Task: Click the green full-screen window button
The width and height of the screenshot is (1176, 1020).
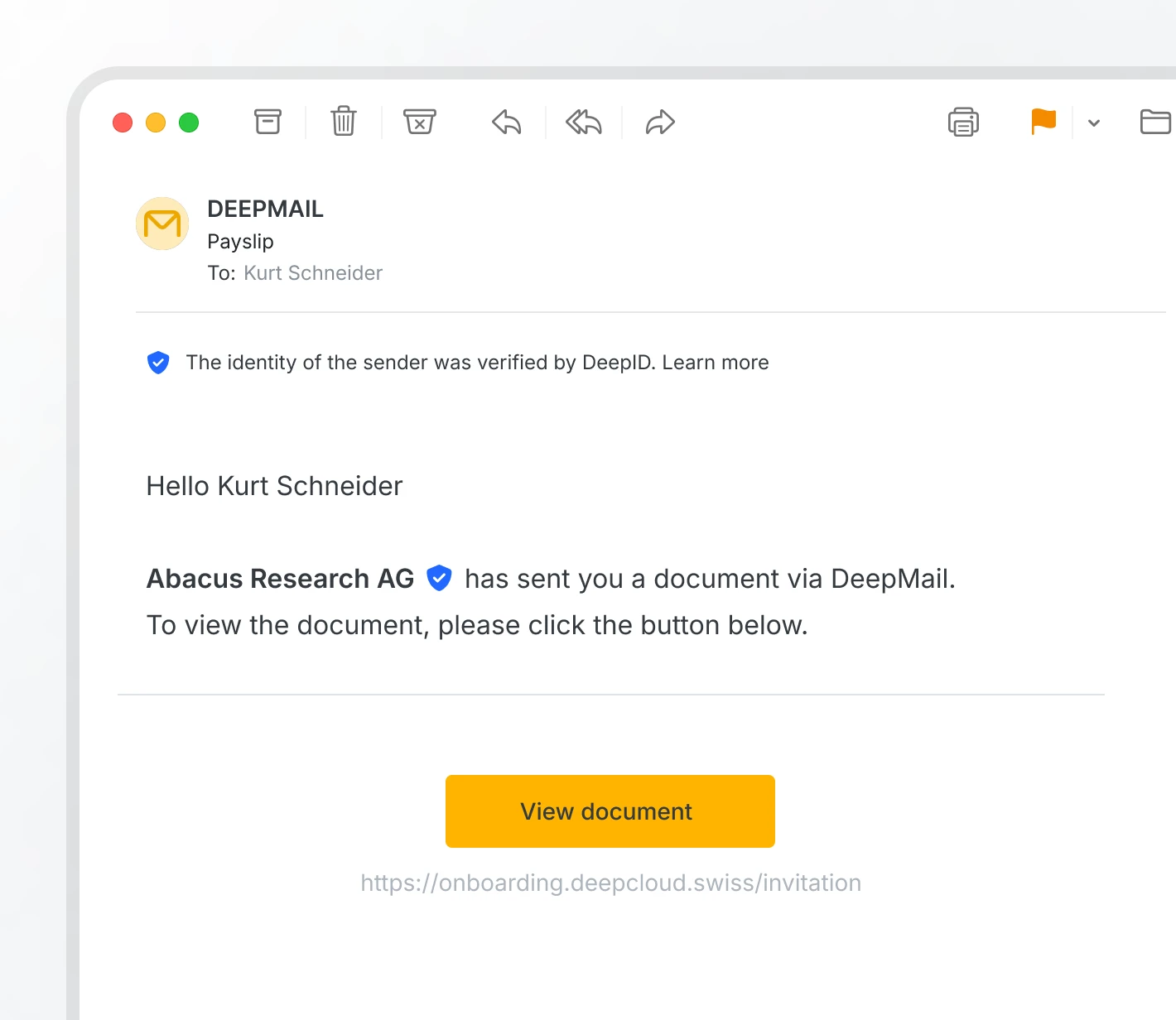Action: (x=189, y=123)
